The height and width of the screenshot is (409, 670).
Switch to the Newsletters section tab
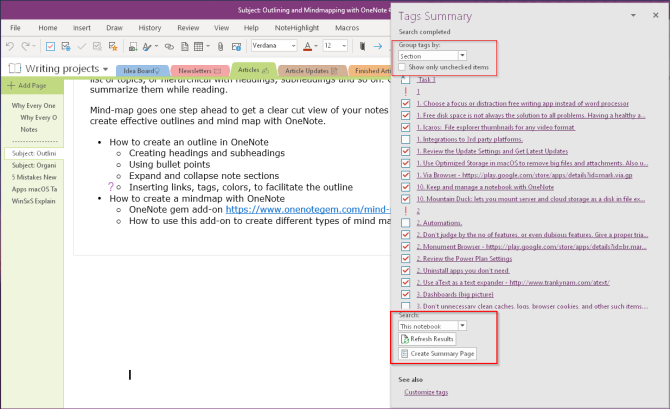click(199, 71)
